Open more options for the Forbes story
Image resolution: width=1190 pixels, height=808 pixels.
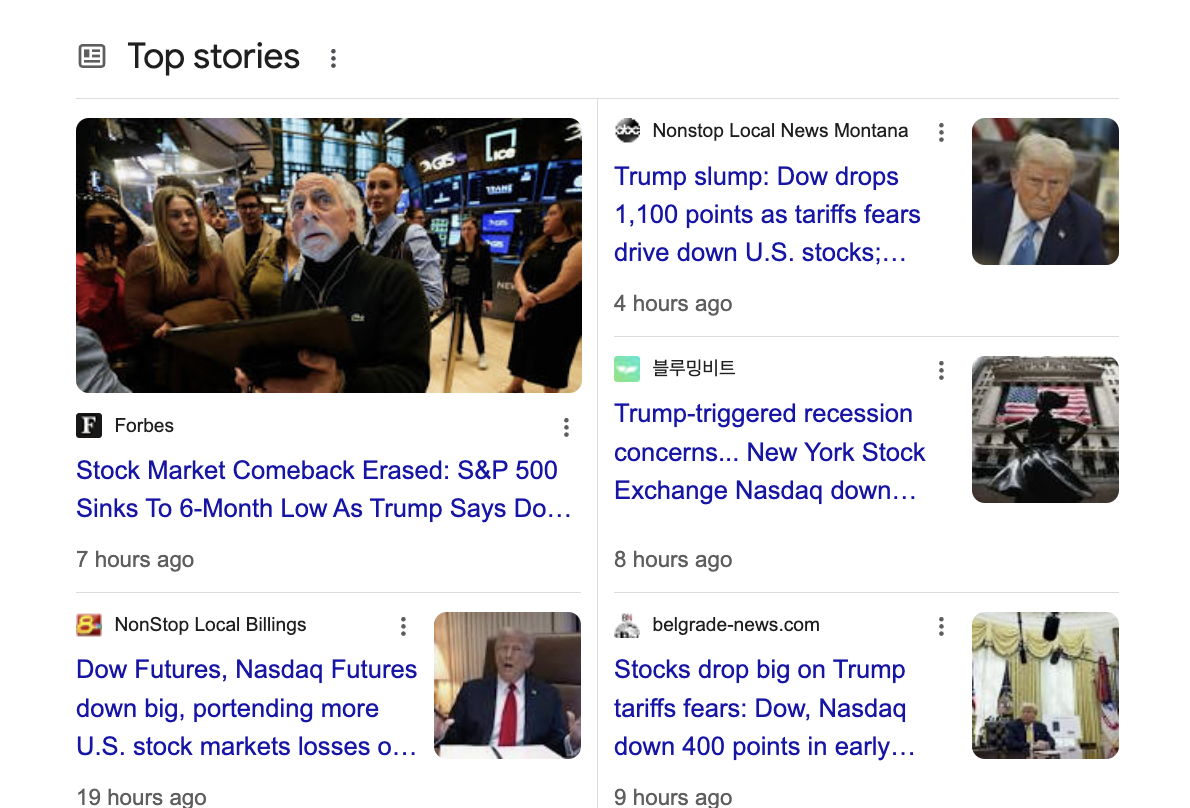point(566,428)
